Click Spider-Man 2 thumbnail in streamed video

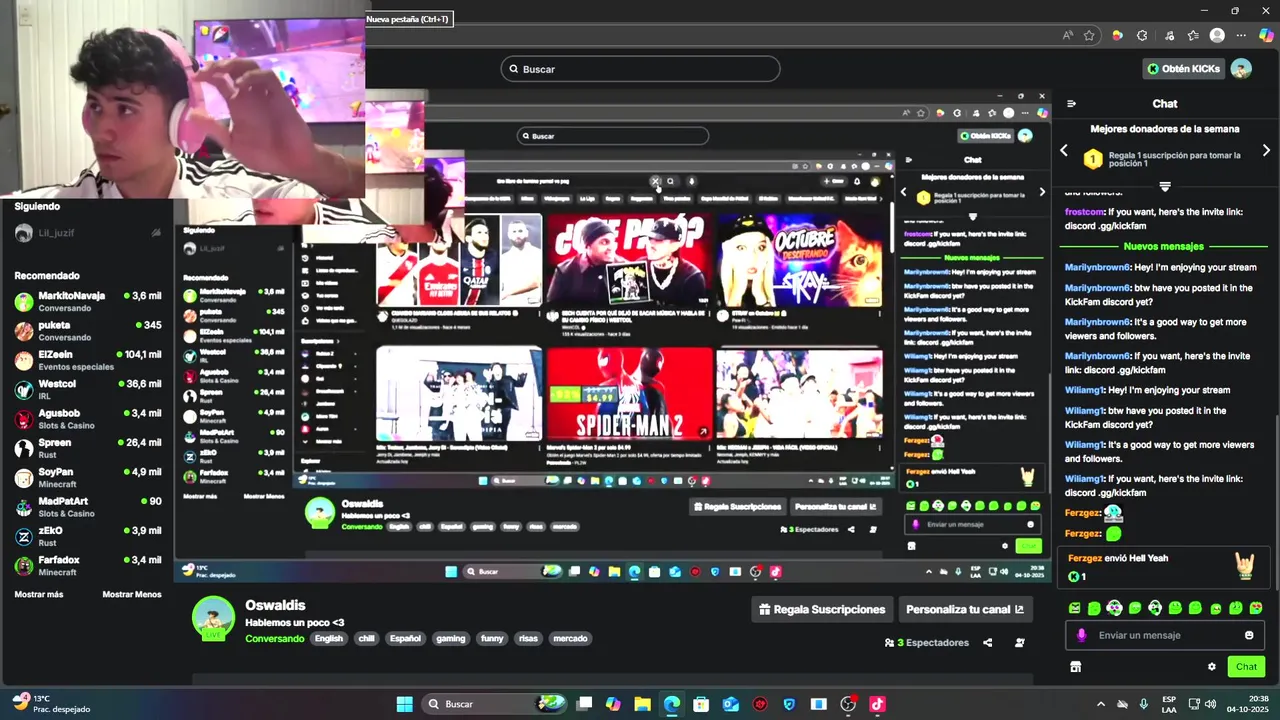click(629, 393)
